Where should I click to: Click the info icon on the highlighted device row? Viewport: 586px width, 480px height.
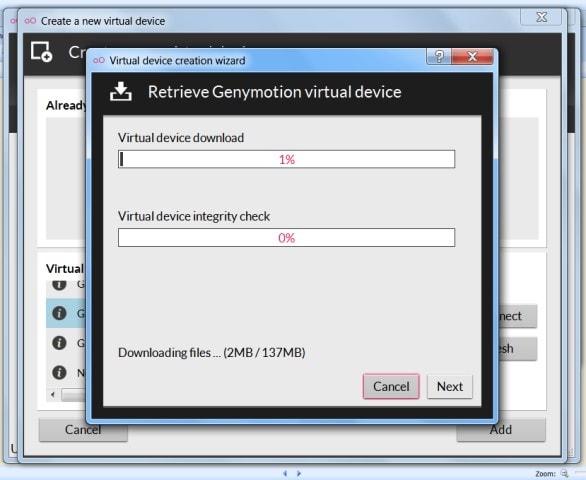click(59, 313)
